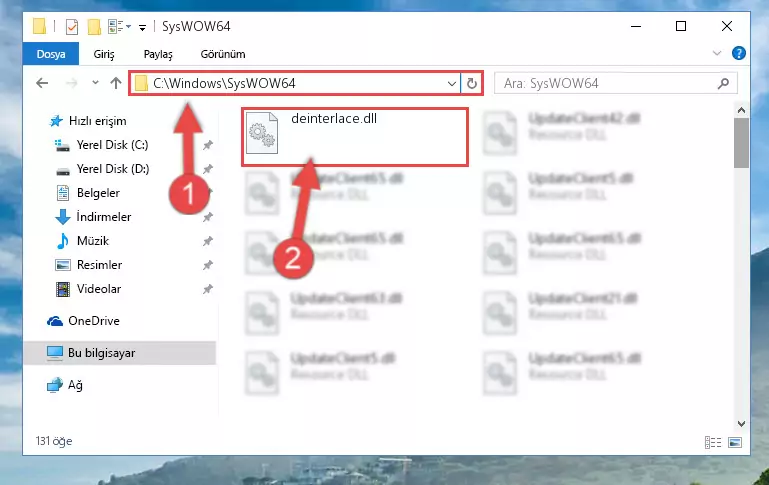The height and width of the screenshot is (485, 769).
Task: Minimize the SysWOW64 window
Action: pyautogui.click(x=636, y=26)
